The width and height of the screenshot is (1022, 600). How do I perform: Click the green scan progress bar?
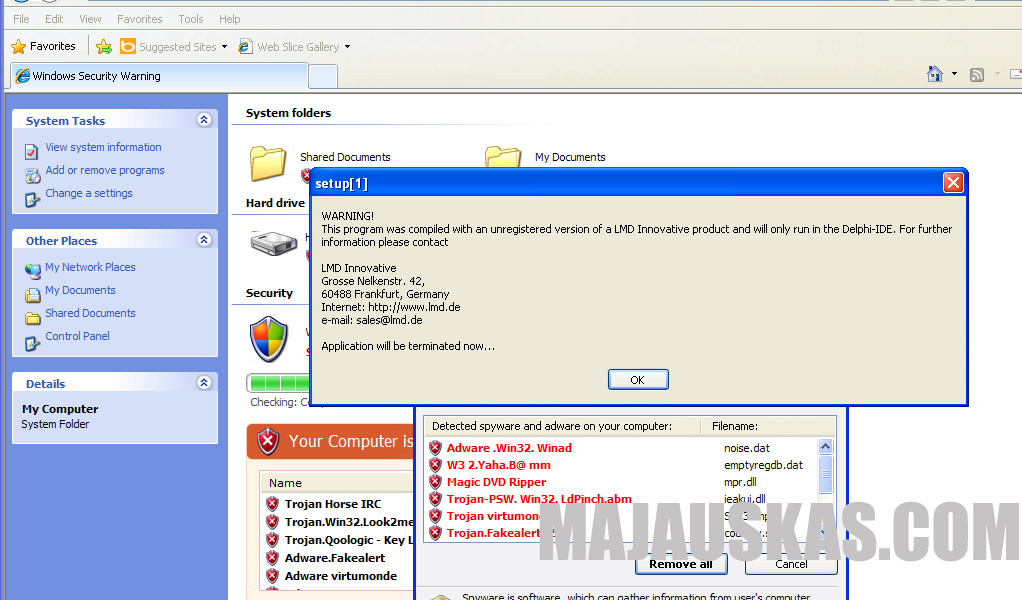279,382
